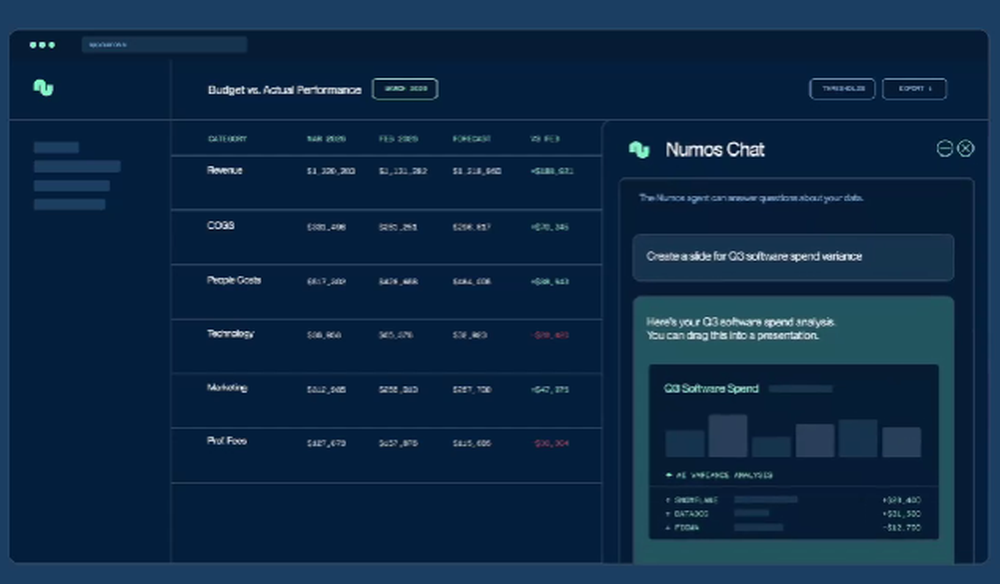Click the decrease arrow next to Figma
Image resolution: width=1000 pixels, height=584 pixels.
[x=668, y=524]
